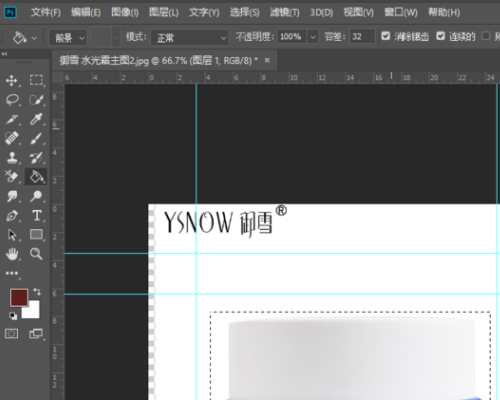Viewport: 500px width, 400px height.
Task: Select the Eraser tool
Action: (12, 176)
